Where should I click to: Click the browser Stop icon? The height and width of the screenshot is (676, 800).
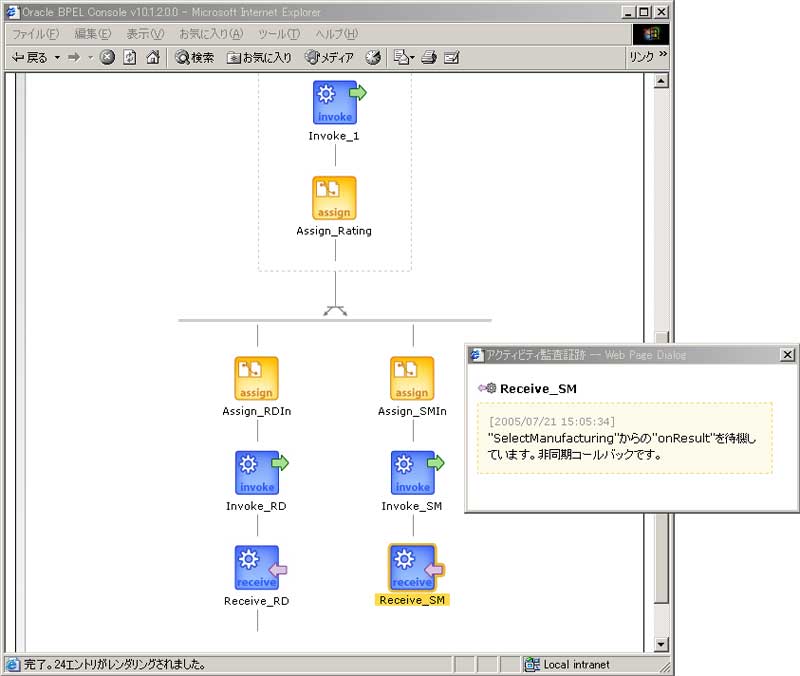[107, 57]
